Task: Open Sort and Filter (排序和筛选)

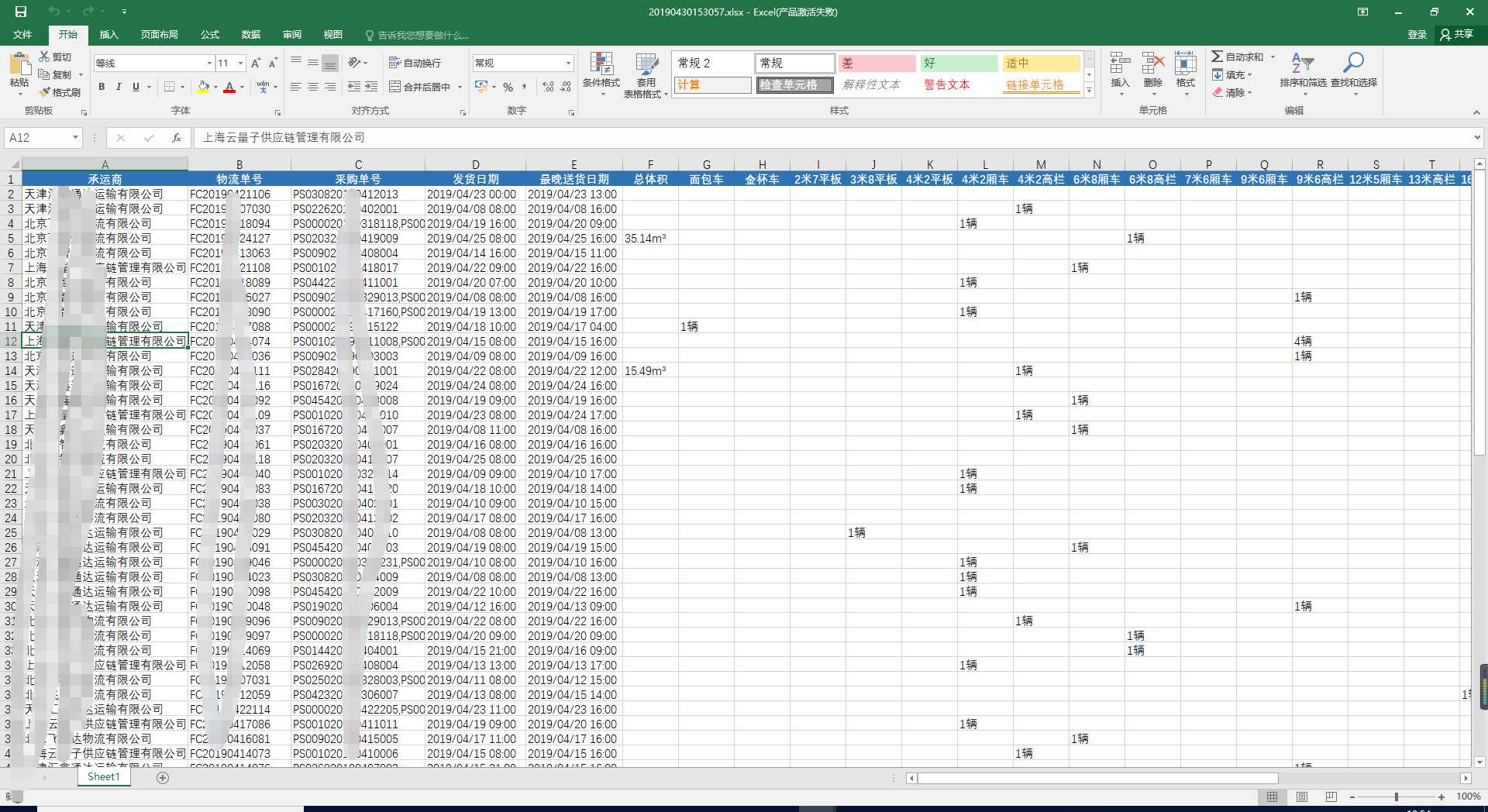Action: 1303,74
